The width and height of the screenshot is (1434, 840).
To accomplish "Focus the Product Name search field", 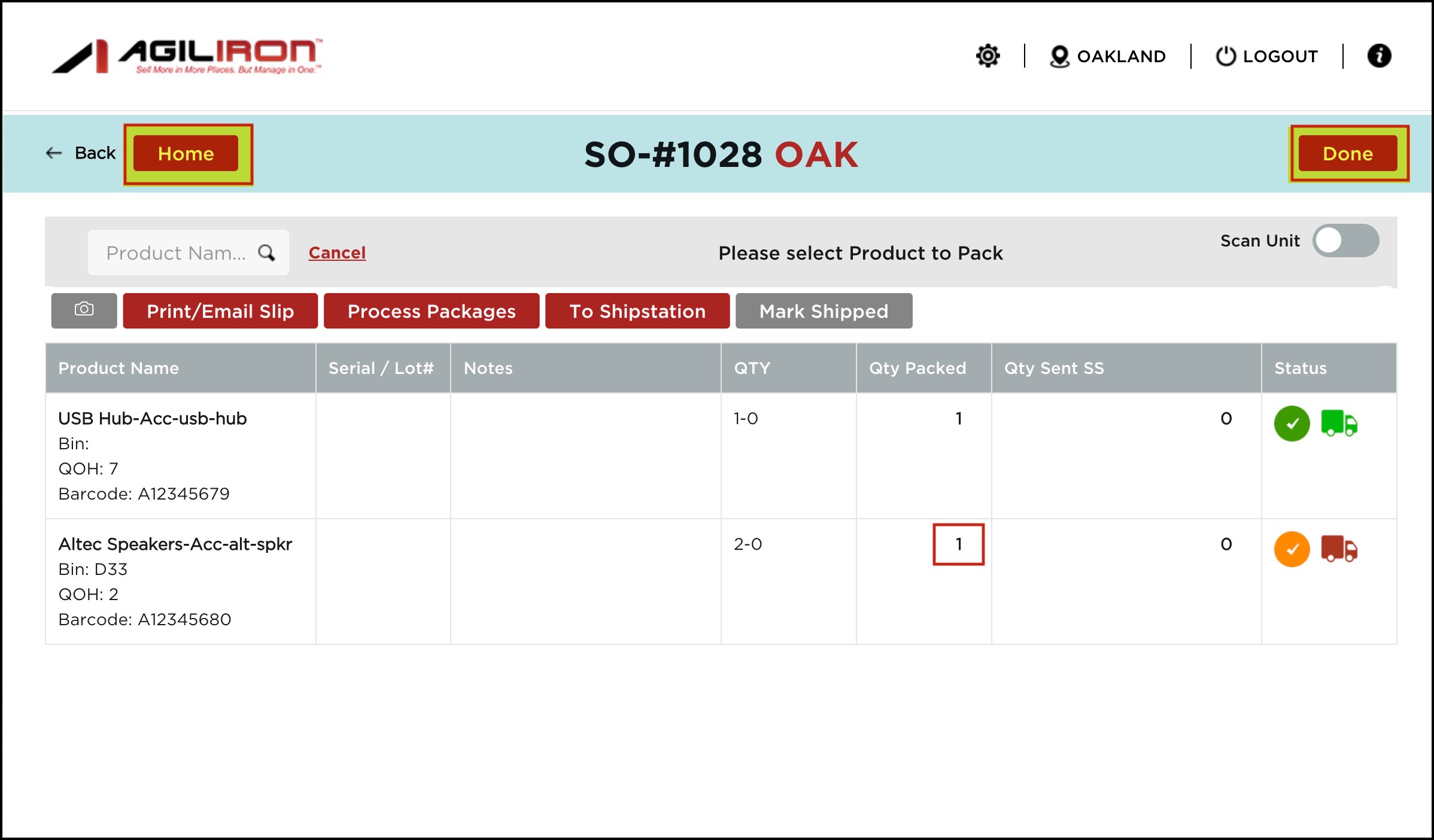I will (177, 253).
